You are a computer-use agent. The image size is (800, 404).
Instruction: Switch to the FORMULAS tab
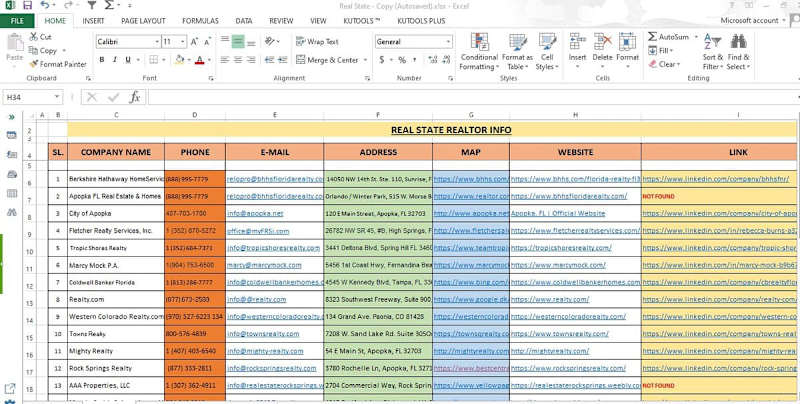coord(201,21)
